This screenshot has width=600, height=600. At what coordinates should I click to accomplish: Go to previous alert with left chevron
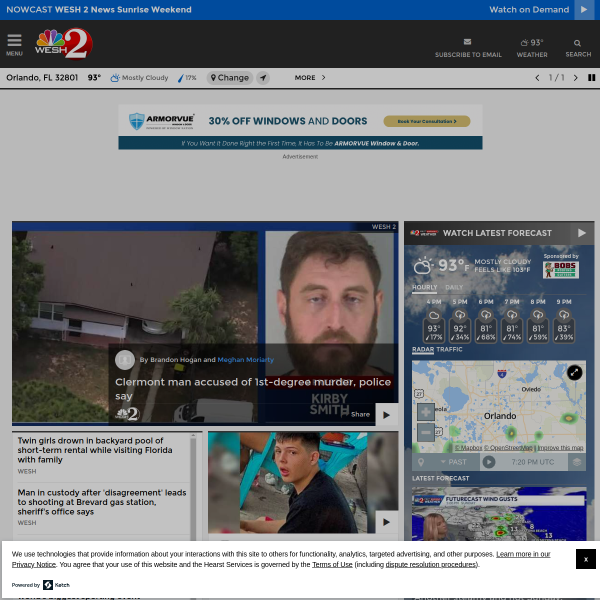click(537, 78)
